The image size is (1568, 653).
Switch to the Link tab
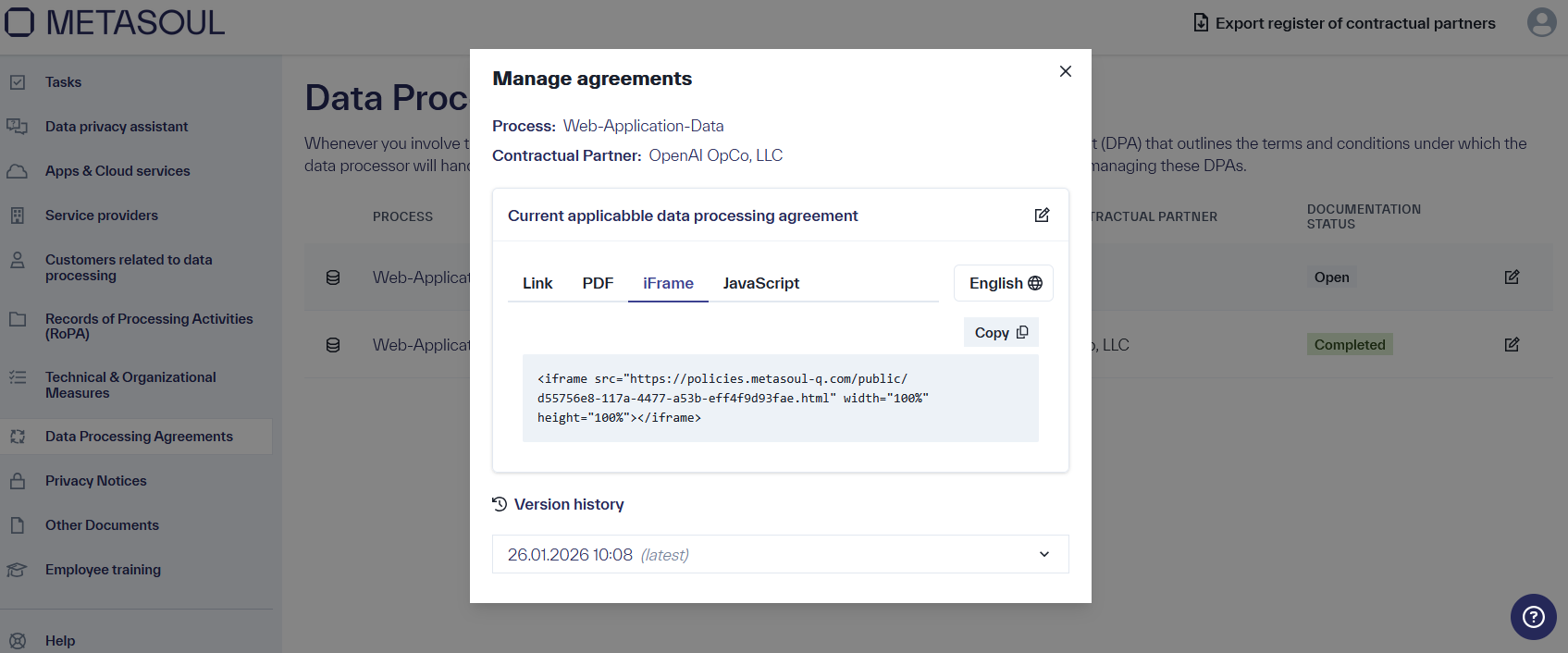coord(537,283)
